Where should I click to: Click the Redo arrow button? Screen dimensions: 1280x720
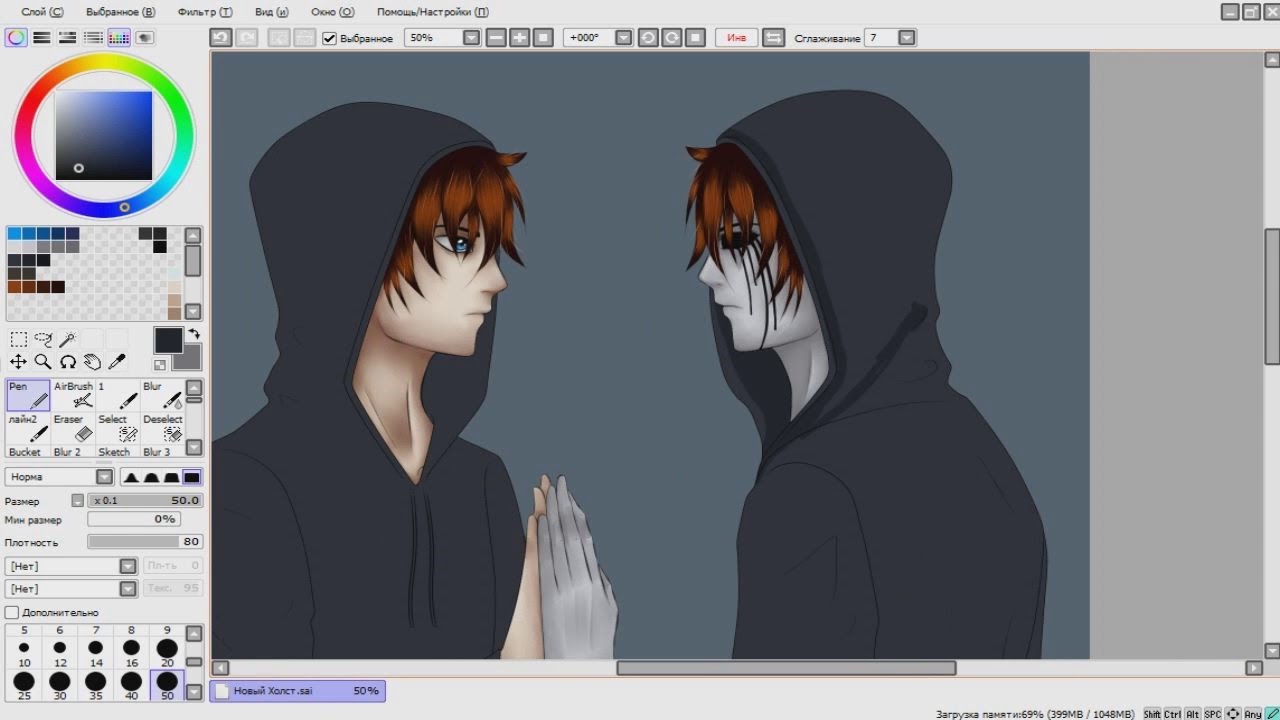click(246, 38)
